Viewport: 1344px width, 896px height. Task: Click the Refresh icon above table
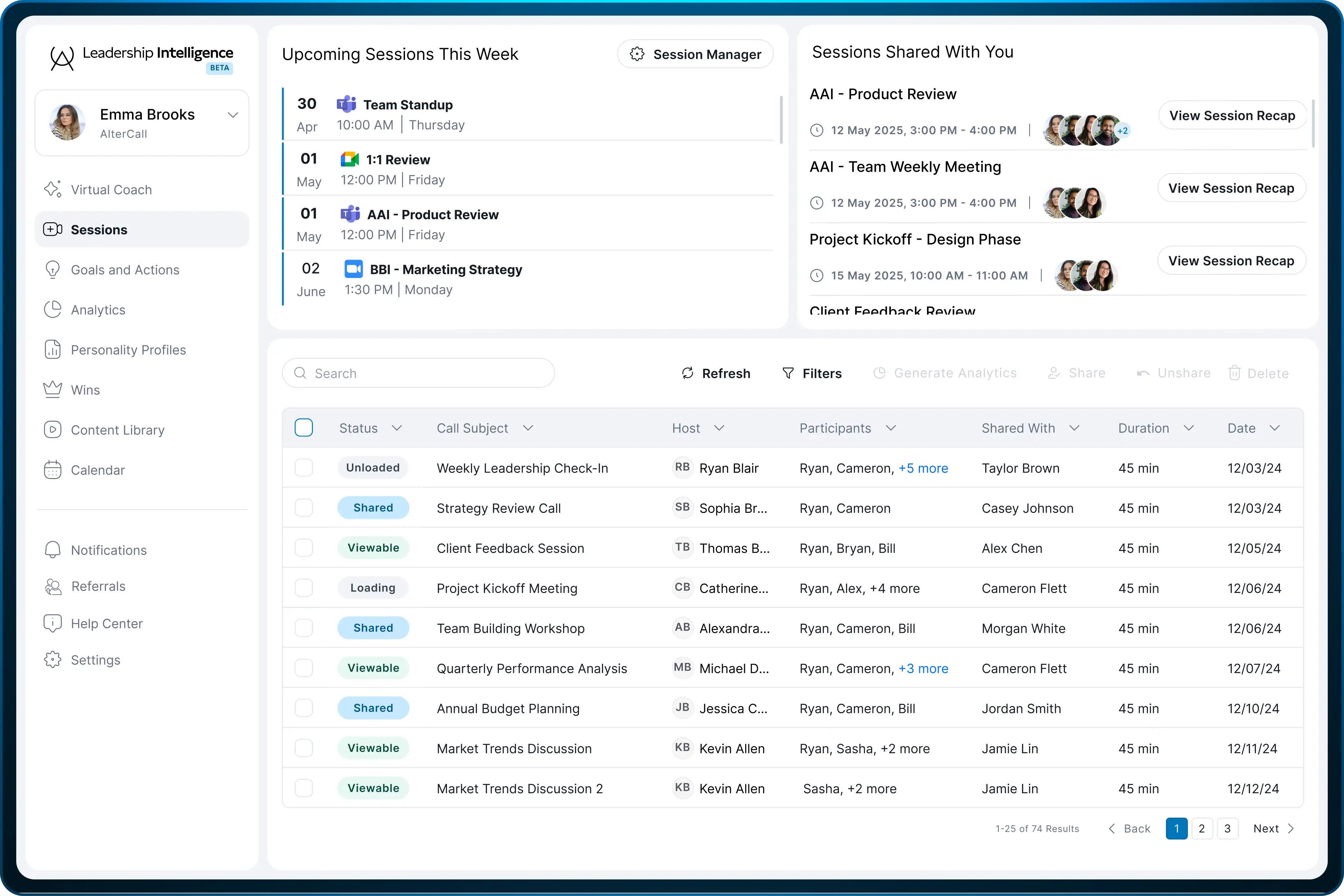[x=687, y=373]
